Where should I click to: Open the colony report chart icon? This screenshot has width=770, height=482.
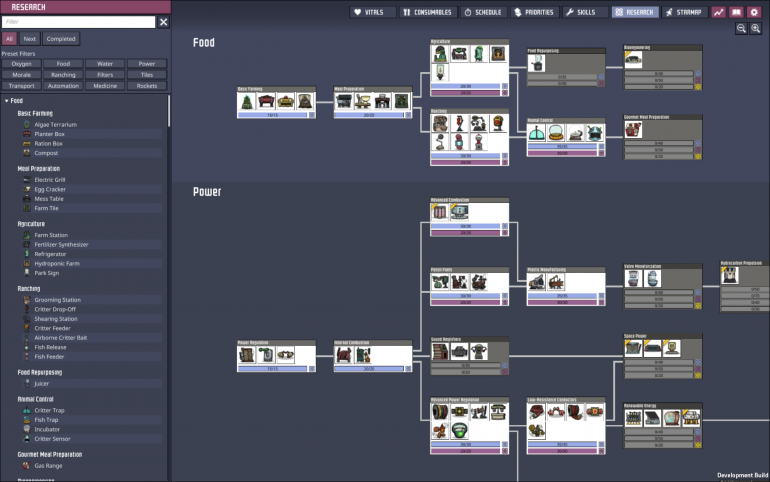718,12
